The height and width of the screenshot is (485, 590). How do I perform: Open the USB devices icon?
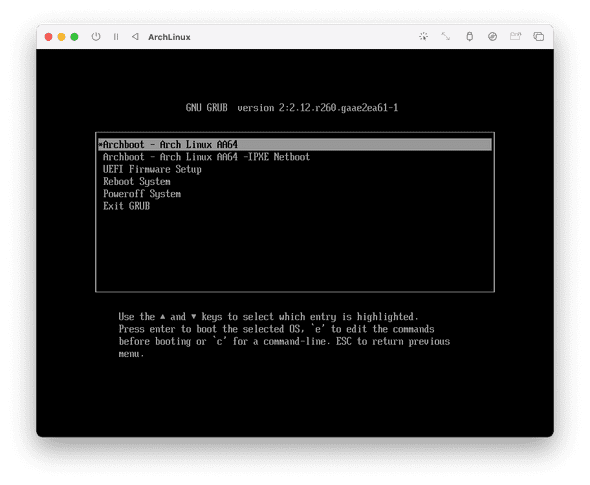[470, 36]
